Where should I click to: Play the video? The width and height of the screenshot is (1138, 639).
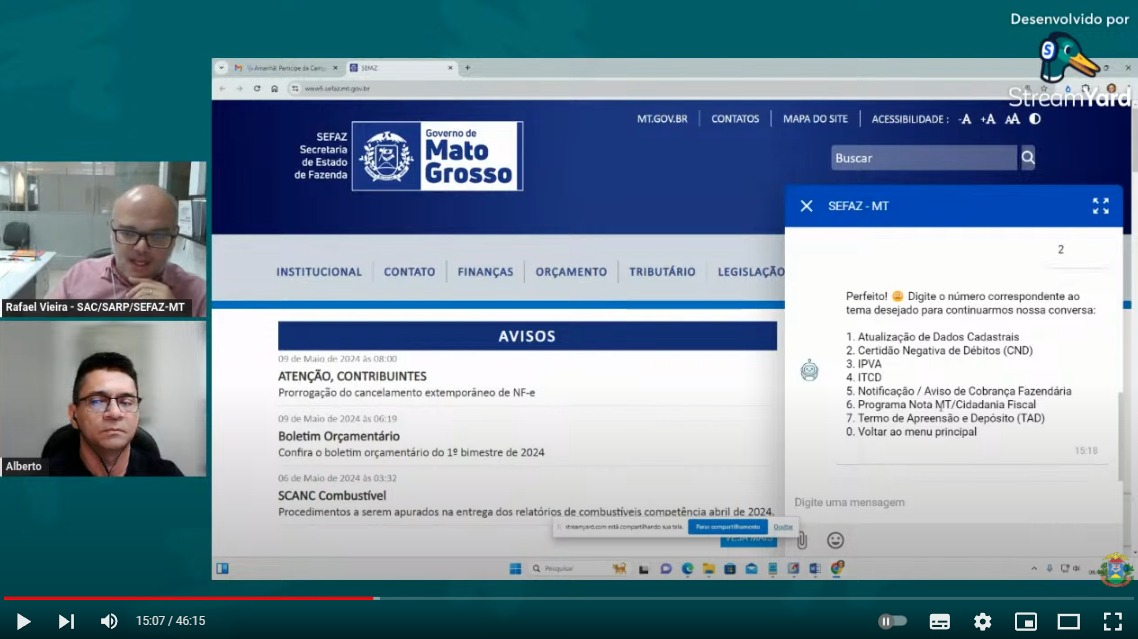tap(23, 621)
